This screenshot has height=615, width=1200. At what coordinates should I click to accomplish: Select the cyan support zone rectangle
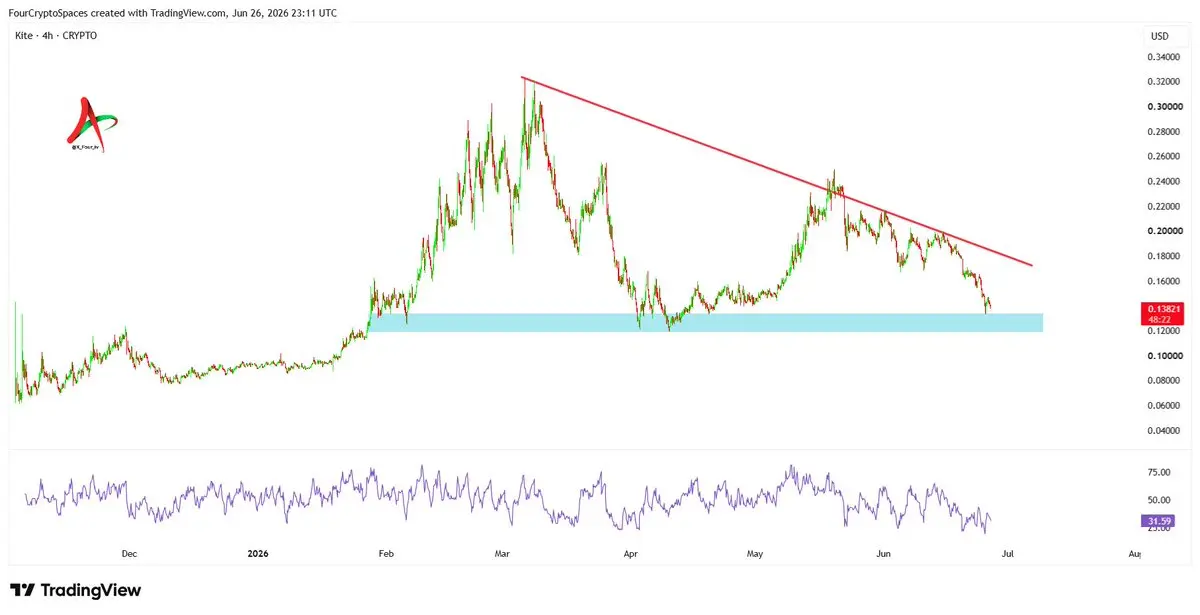(x=706, y=322)
